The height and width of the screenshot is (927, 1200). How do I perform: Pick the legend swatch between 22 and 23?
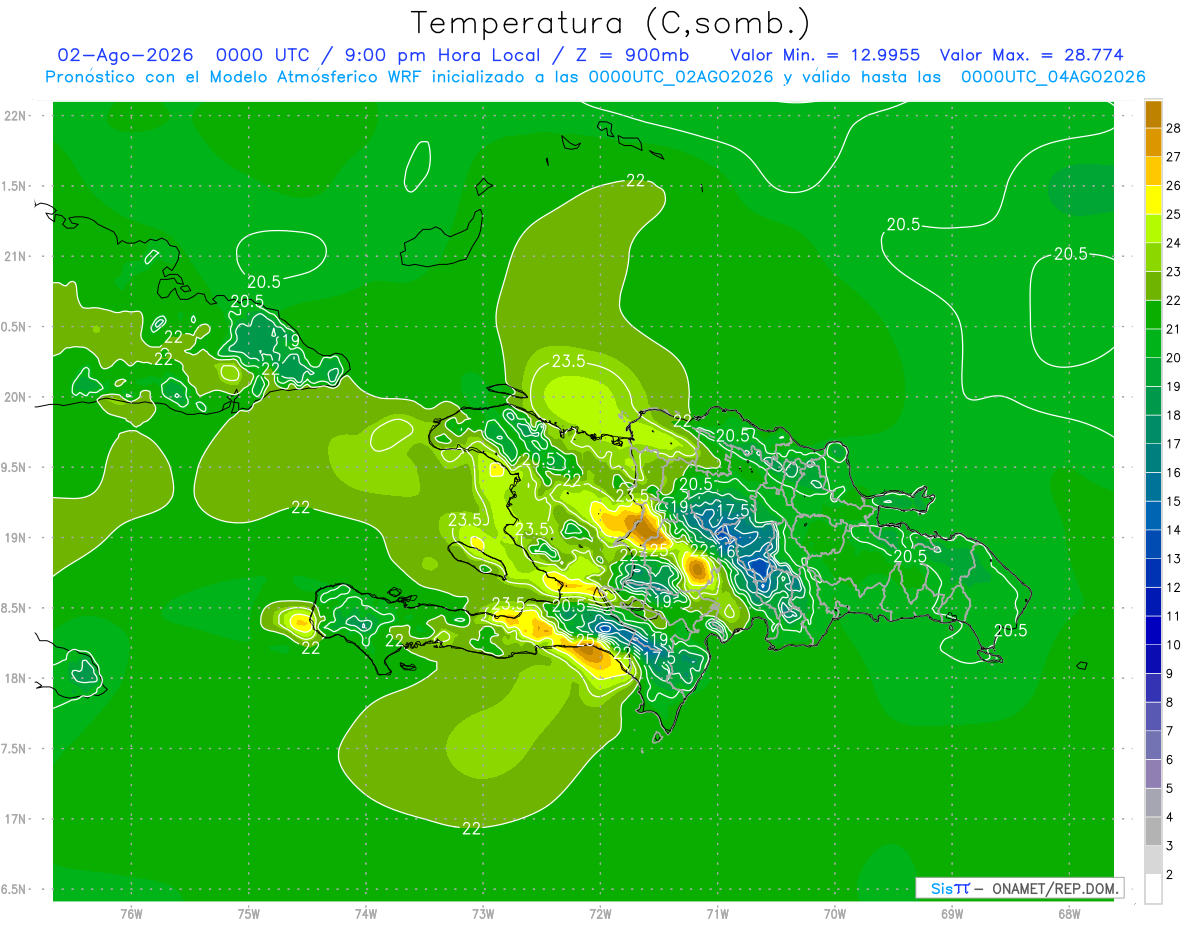coord(1153,286)
